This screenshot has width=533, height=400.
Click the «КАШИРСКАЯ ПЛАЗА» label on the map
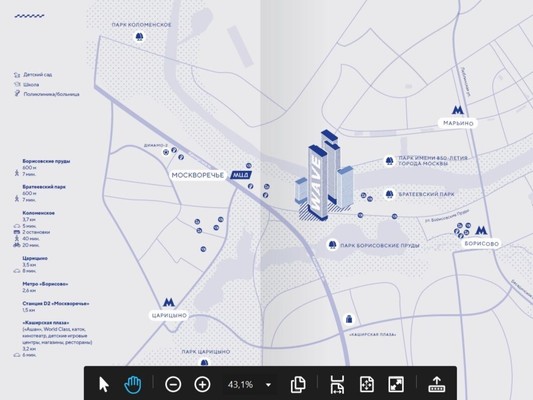click(x=373, y=334)
